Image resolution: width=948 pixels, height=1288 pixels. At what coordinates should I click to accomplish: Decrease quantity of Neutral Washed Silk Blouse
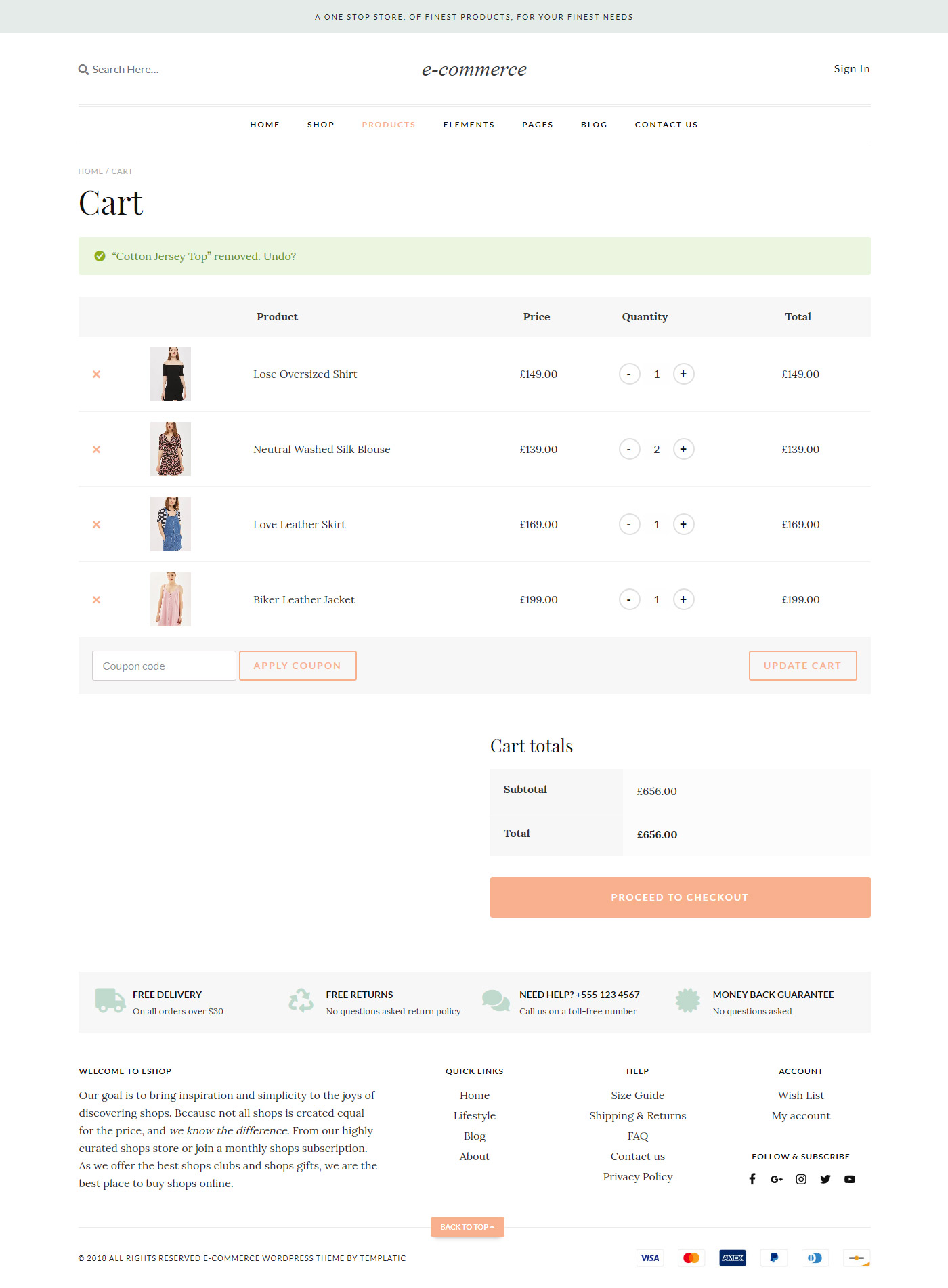click(x=629, y=449)
